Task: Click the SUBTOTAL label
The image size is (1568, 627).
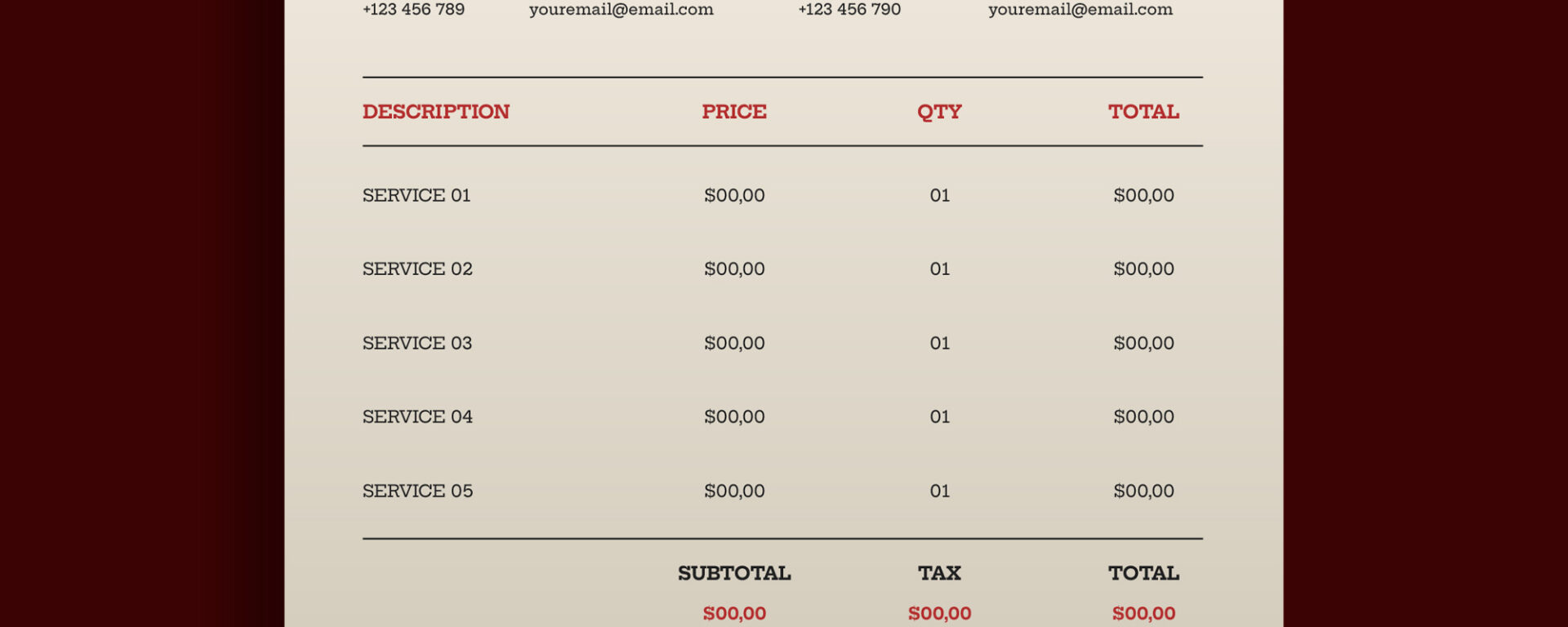Action: pyautogui.click(x=734, y=574)
